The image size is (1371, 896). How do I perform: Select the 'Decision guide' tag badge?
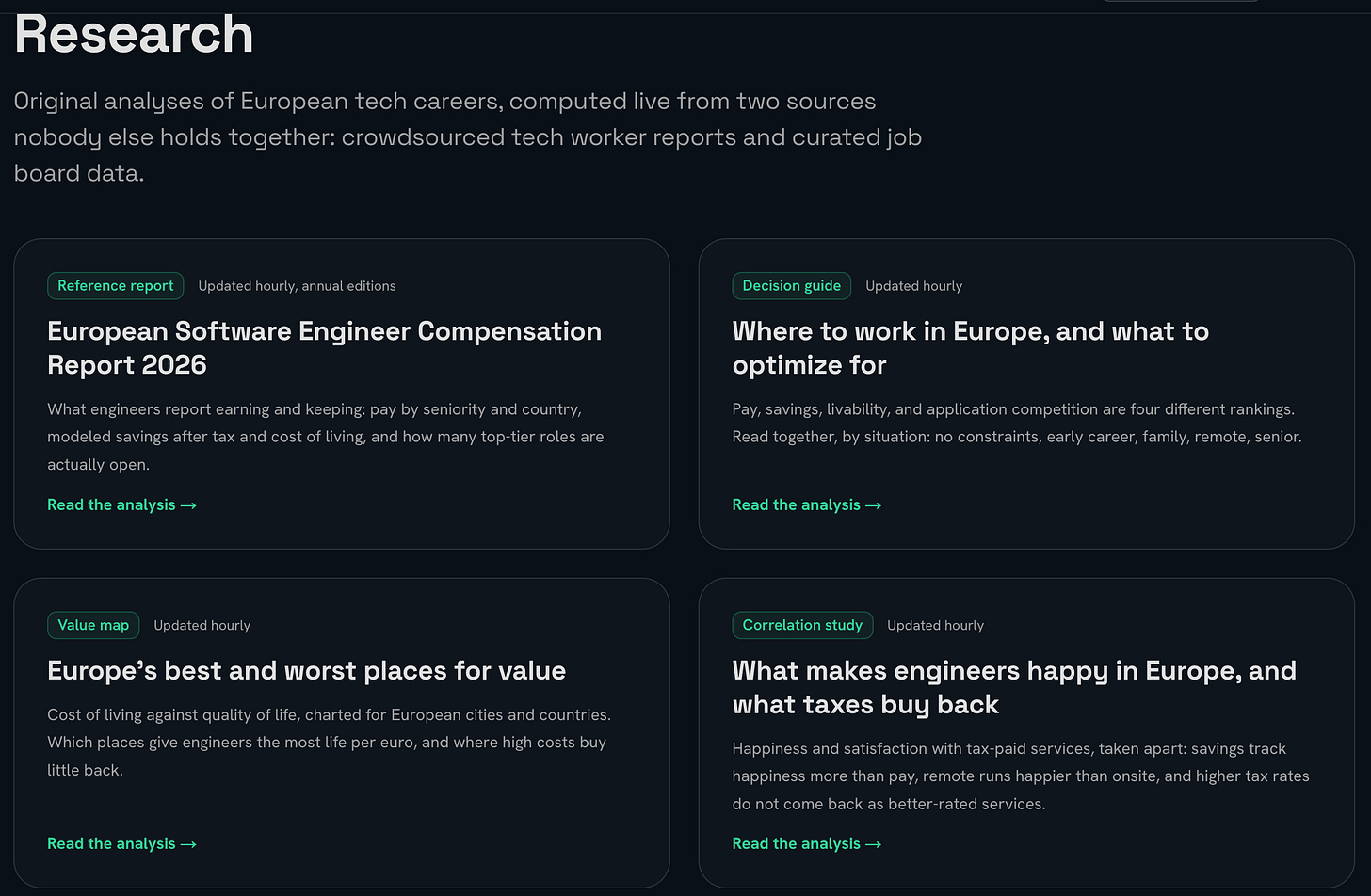[x=792, y=286]
